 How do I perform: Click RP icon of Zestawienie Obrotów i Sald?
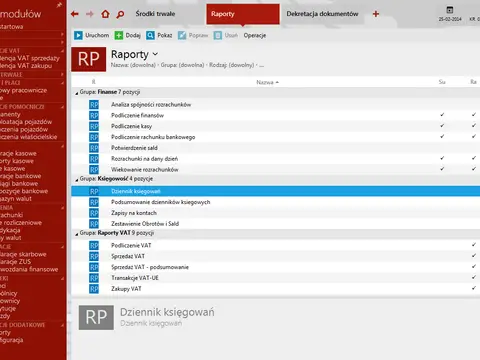[x=94, y=224]
